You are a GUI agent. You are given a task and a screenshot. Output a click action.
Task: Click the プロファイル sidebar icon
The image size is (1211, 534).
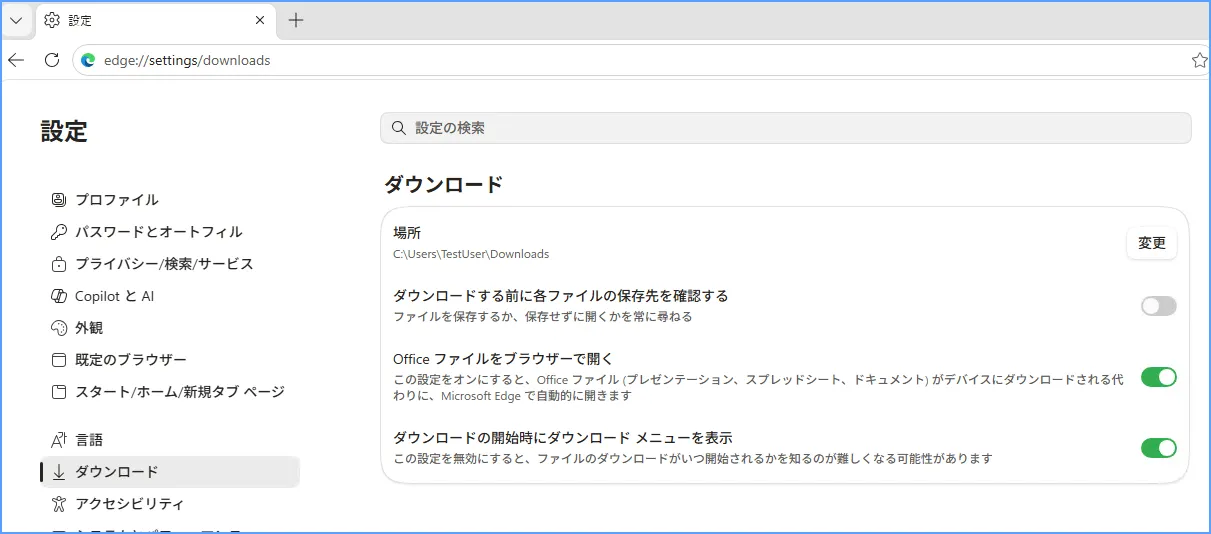pyautogui.click(x=58, y=200)
